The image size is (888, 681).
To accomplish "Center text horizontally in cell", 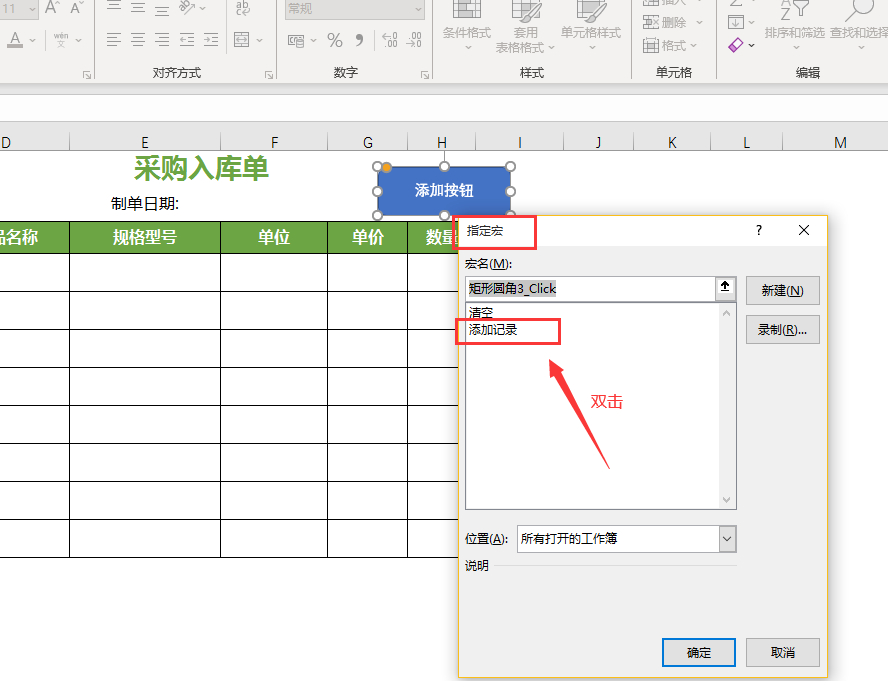I will point(138,40).
